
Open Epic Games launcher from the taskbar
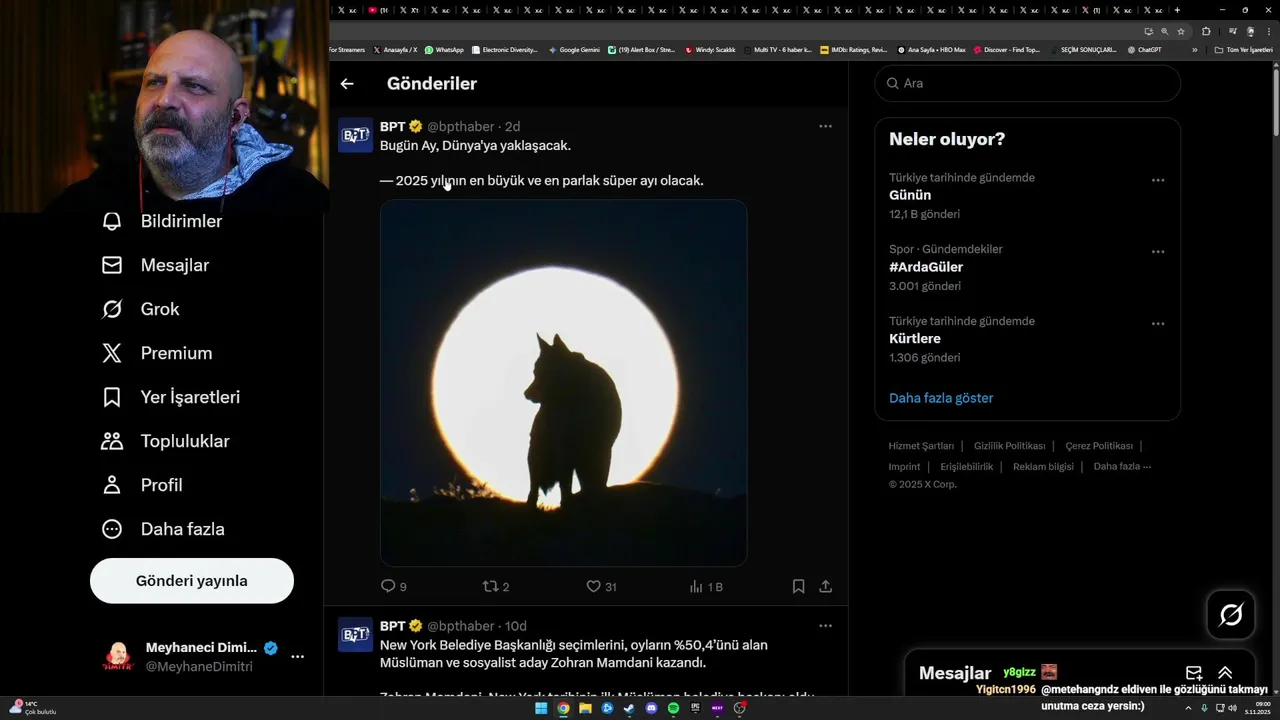(695, 708)
